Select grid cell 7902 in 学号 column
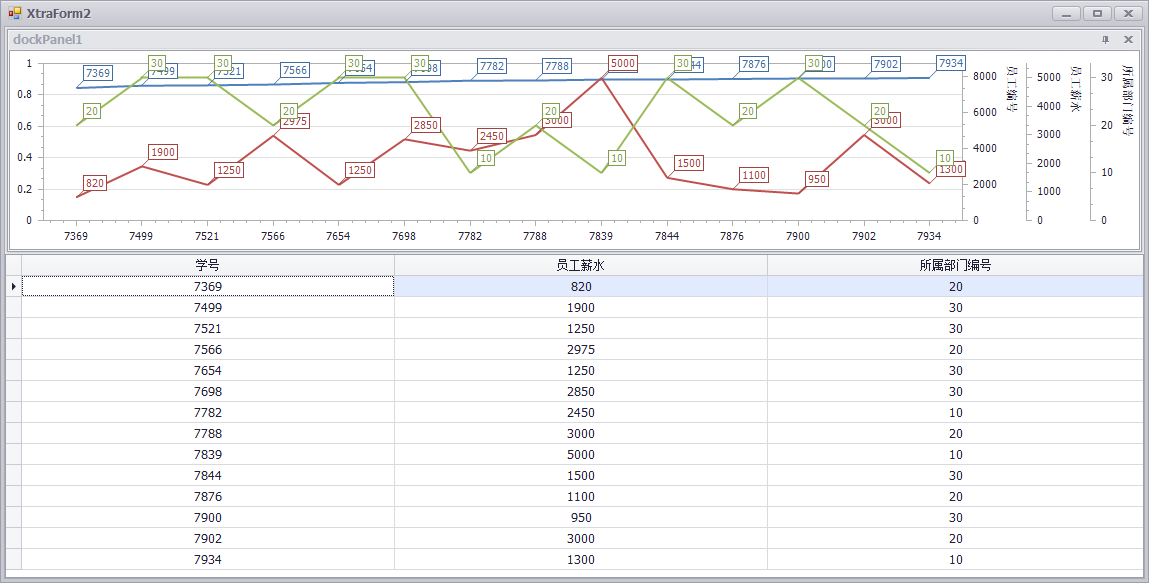The height and width of the screenshot is (583, 1149). 207,538
